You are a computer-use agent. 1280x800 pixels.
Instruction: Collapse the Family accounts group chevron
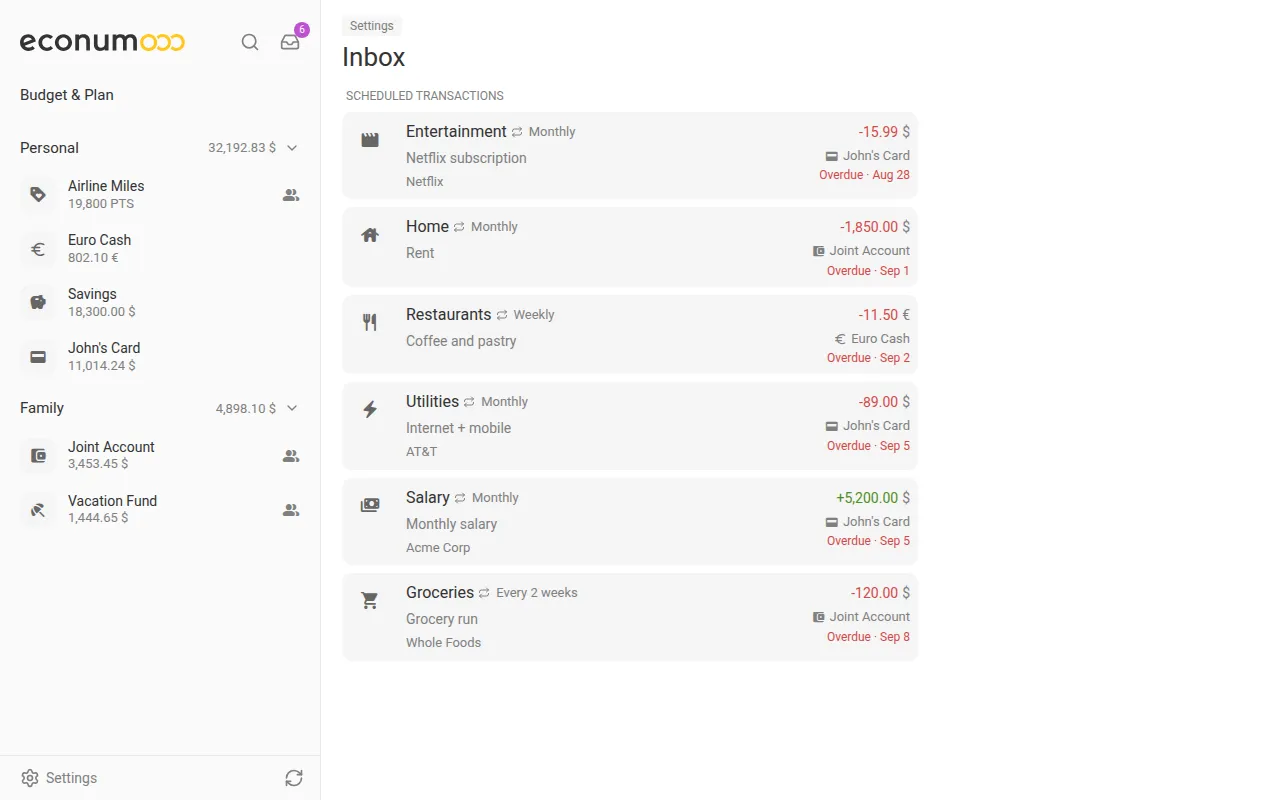pos(292,408)
